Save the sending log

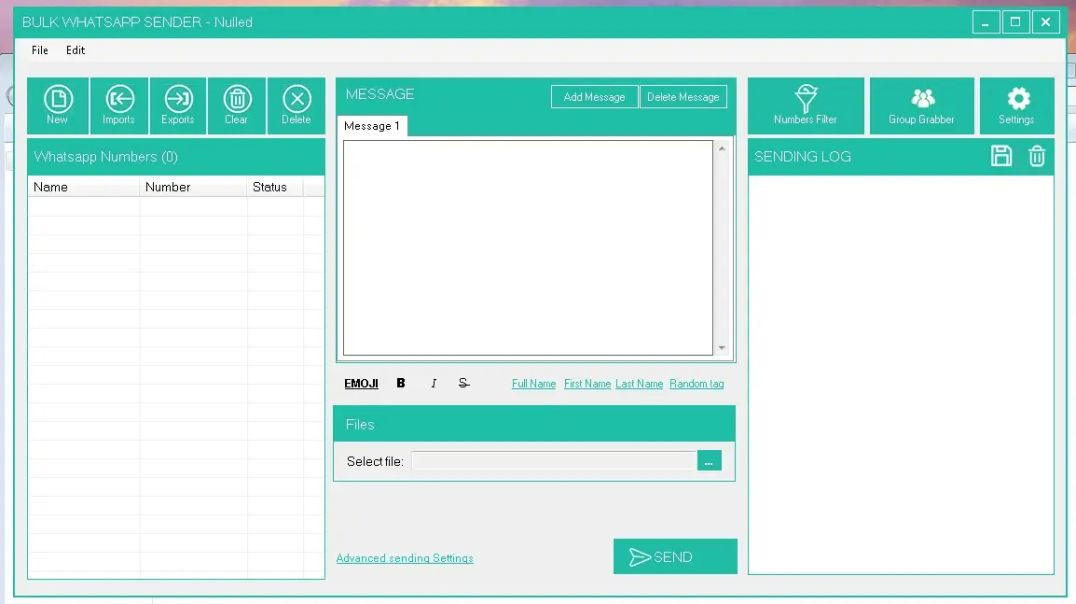pyautogui.click(x=1002, y=156)
